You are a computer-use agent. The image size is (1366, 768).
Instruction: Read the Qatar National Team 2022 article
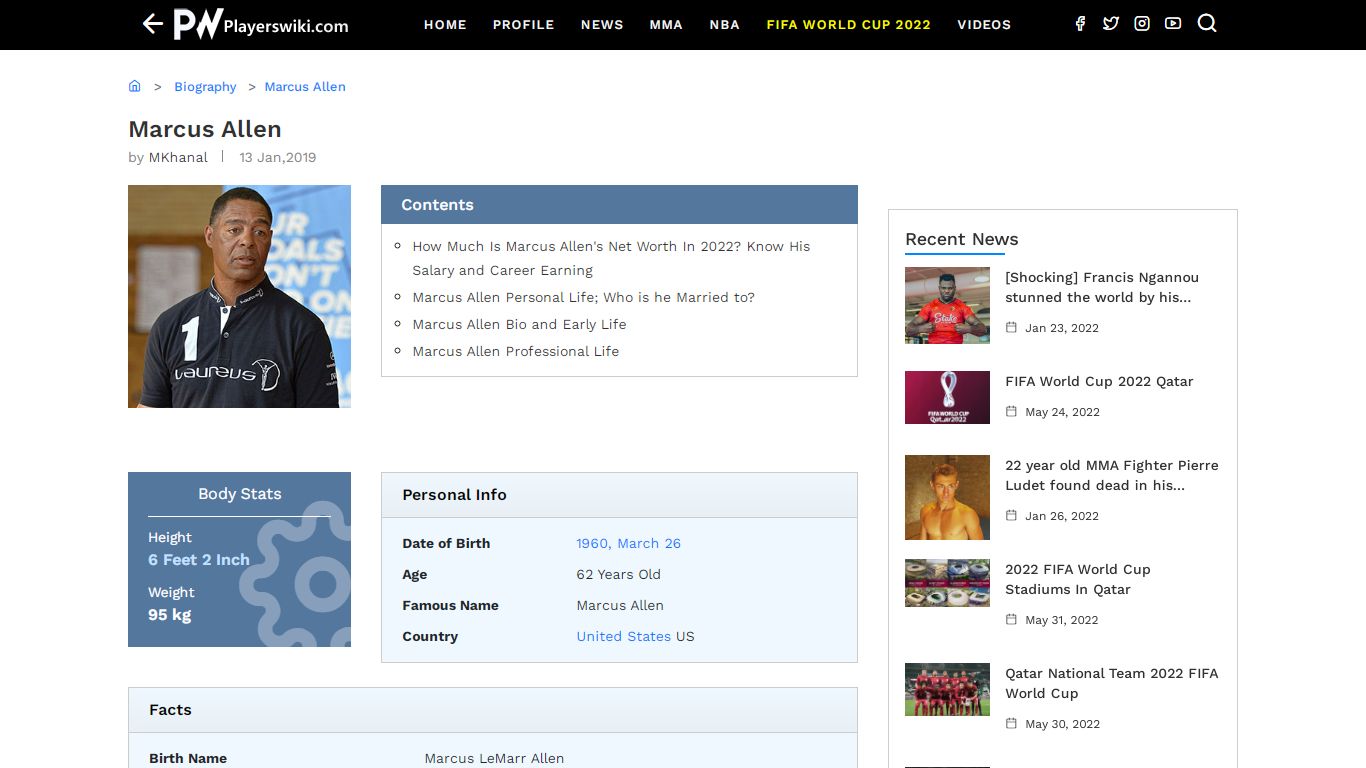tap(1112, 683)
